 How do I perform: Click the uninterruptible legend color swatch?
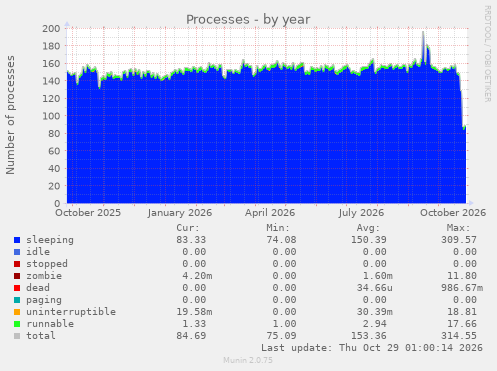[x=17, y=312]
